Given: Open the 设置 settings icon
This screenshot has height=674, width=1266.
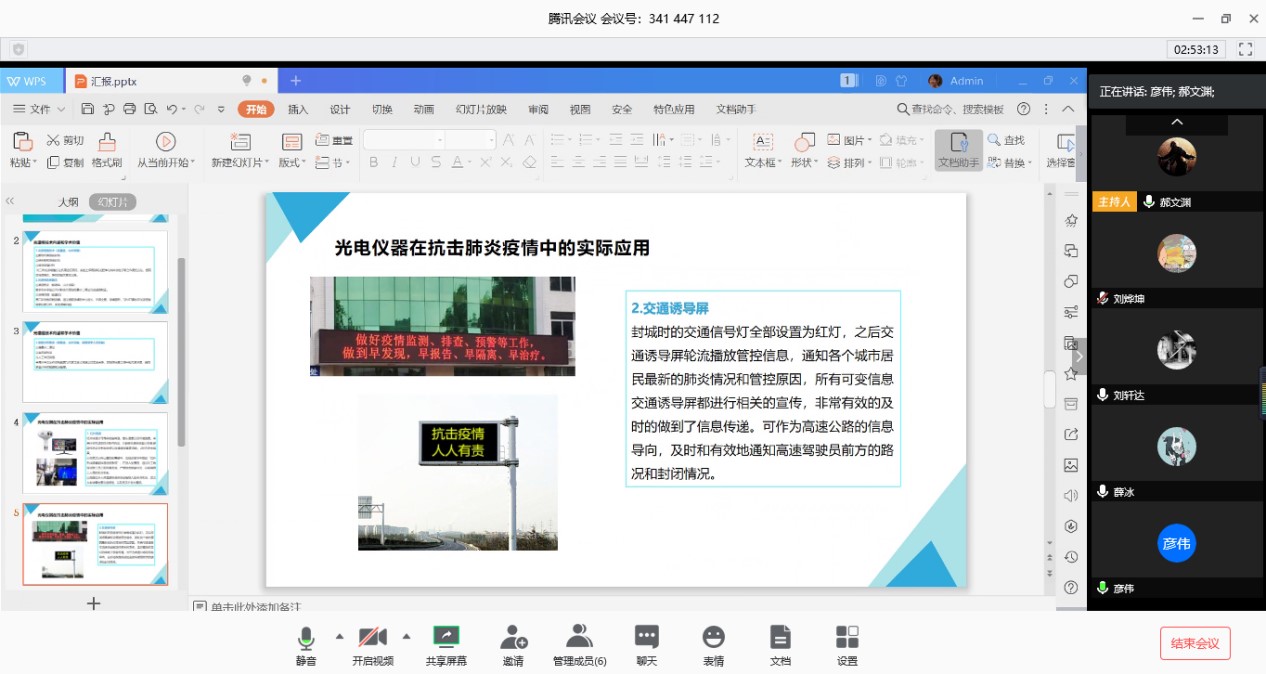Looking at the screenshot, I should pos(847,638).
